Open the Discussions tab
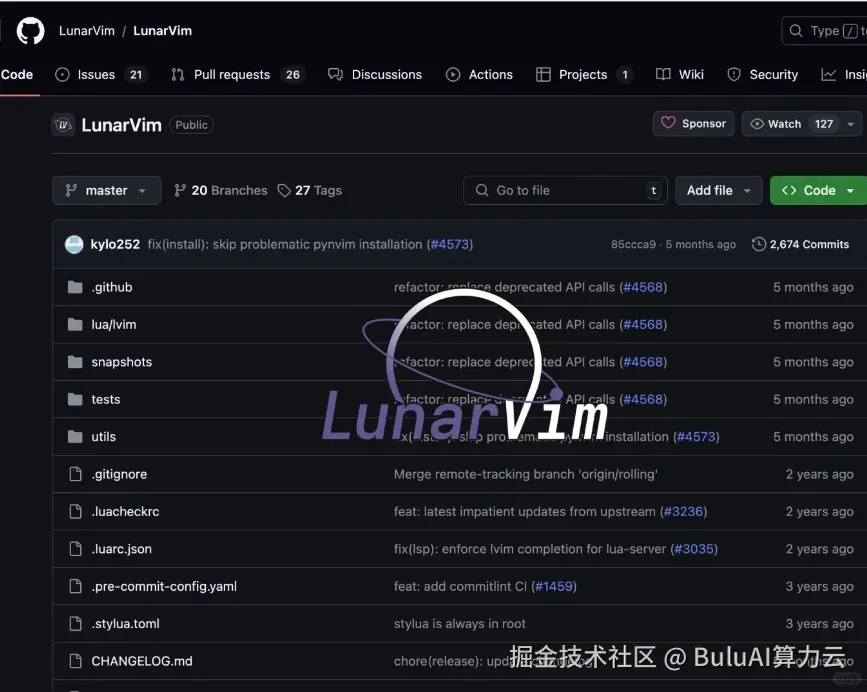 (375, 75)
